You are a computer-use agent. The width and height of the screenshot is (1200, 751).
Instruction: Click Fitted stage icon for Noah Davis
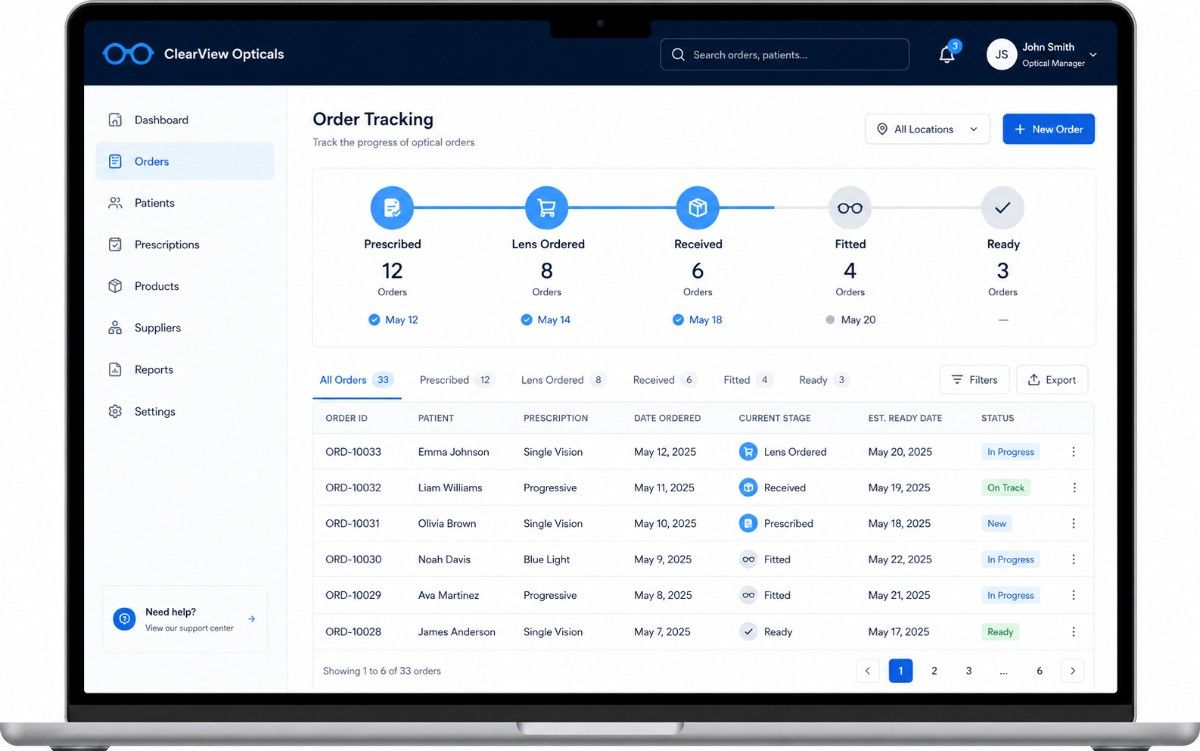point(748,560)
